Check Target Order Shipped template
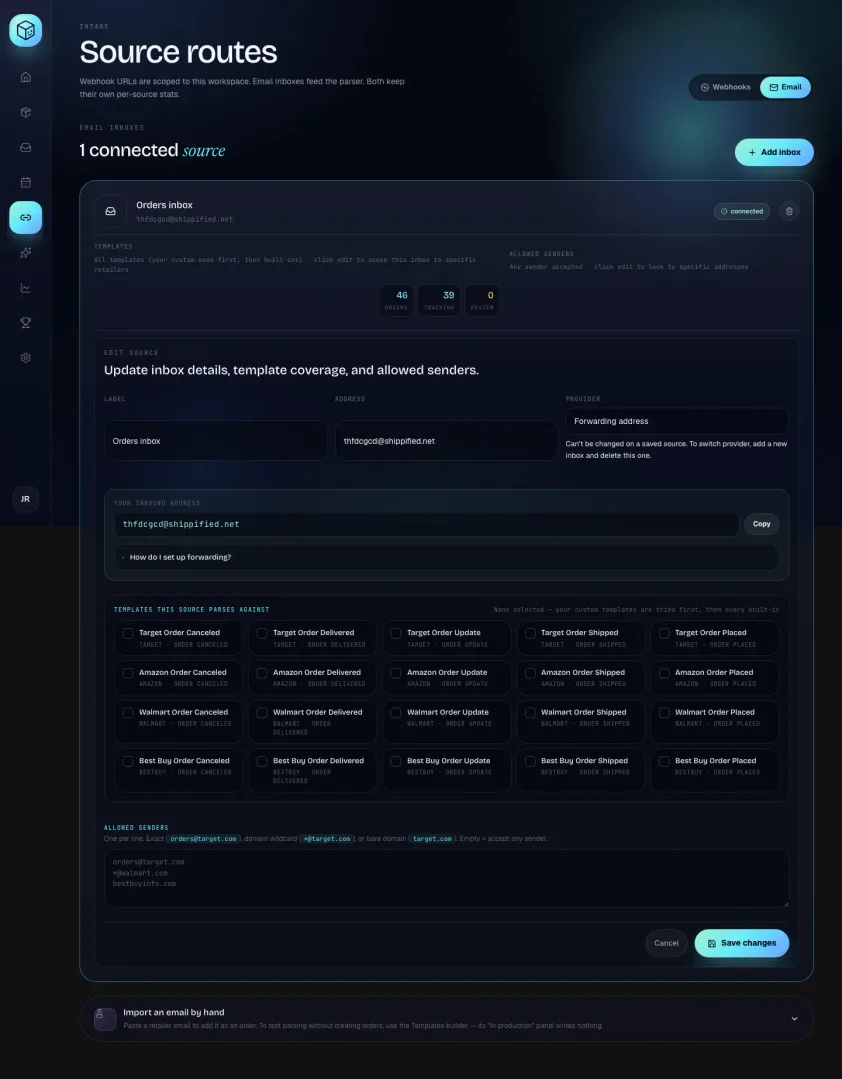This screenshot has height=1079, width=842. click(x=530, y=633)
